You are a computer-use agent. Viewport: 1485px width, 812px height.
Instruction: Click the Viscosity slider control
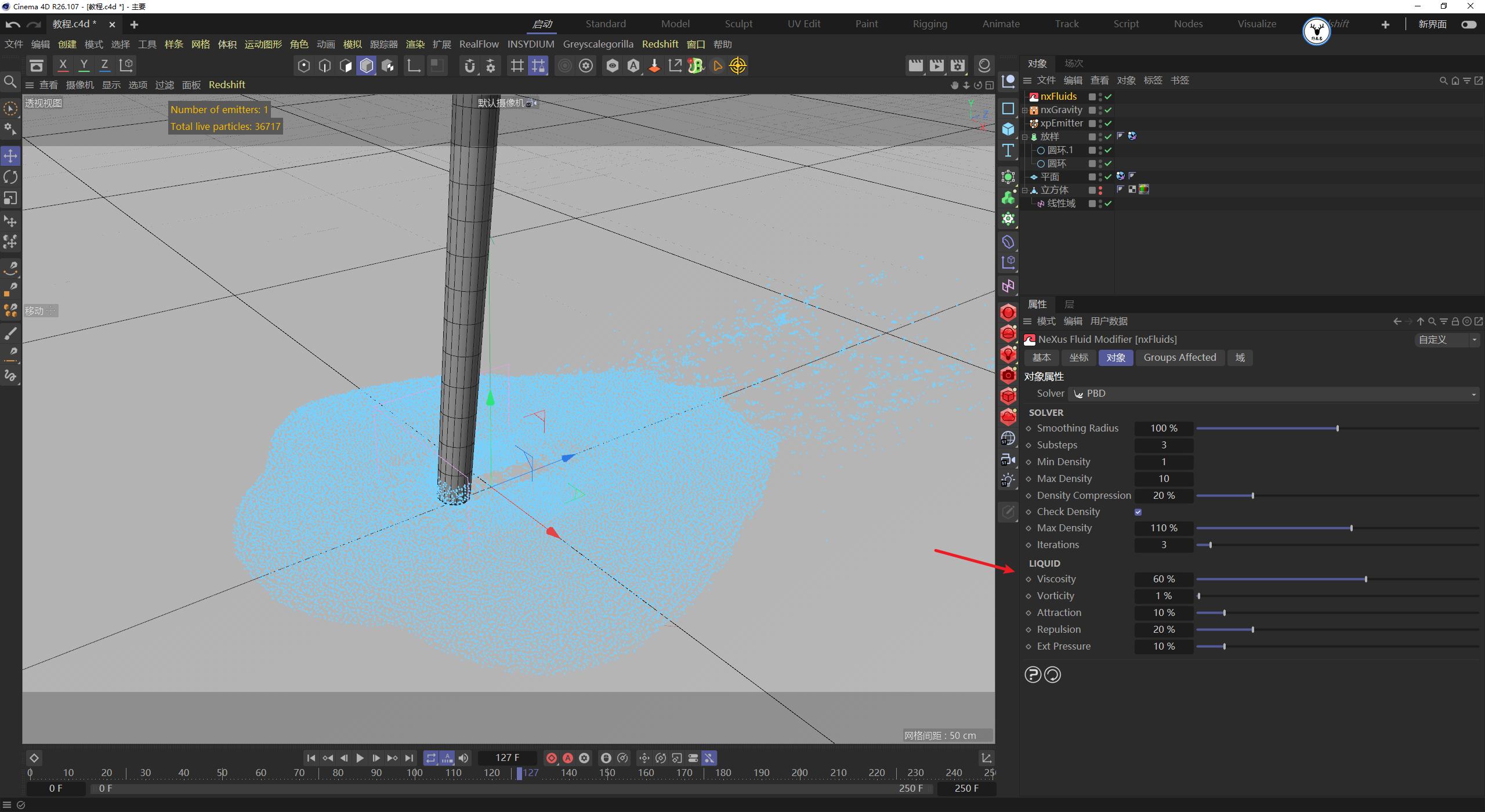tap(1366, 578)
